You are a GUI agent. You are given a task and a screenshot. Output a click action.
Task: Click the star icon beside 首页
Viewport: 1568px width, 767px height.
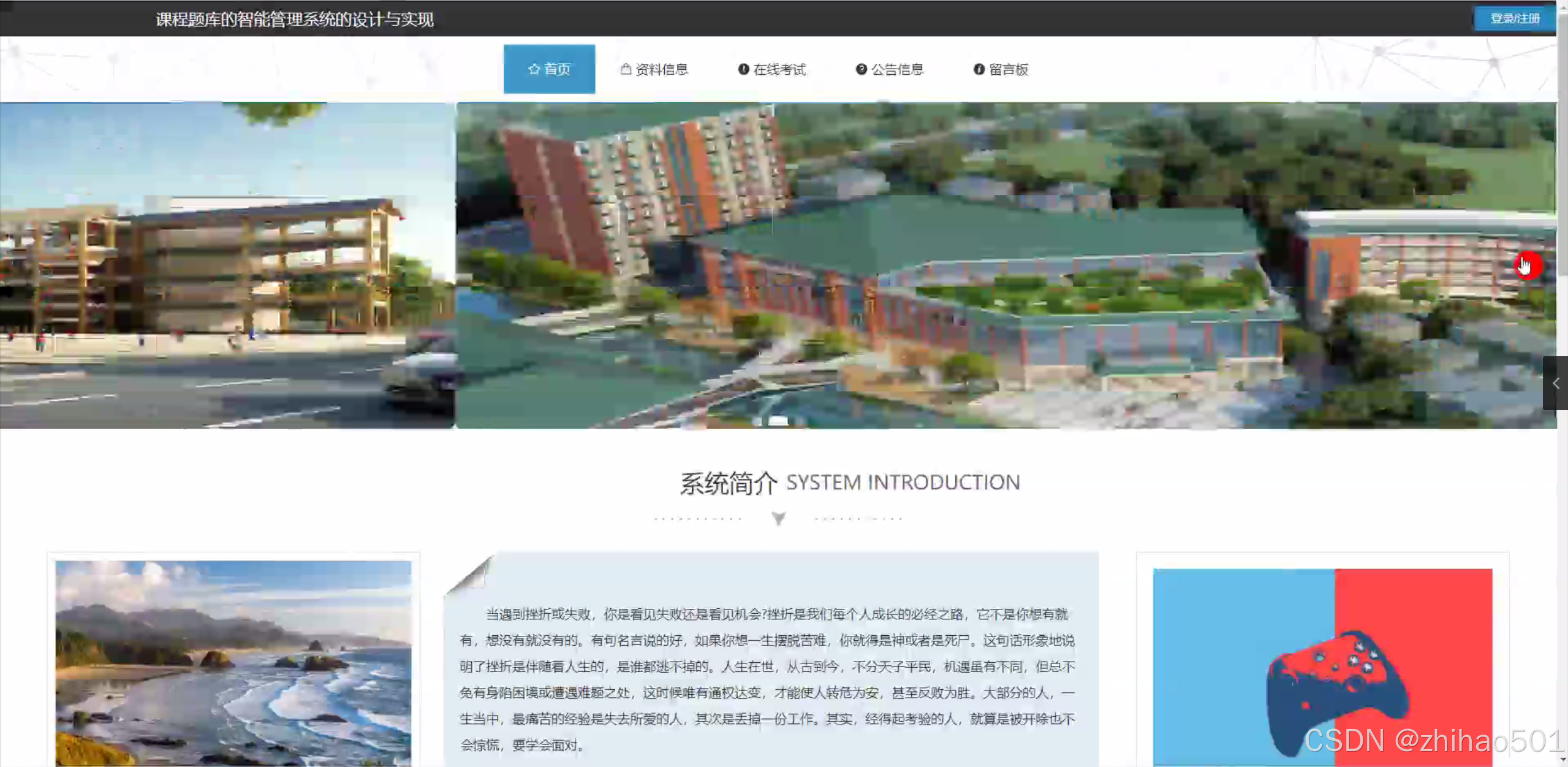click(x=534, y=69)
